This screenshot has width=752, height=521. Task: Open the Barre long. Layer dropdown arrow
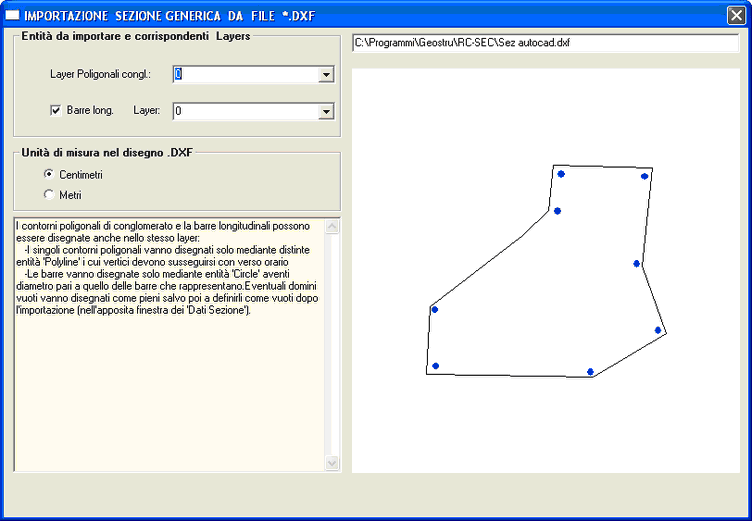tap(326, 111)
